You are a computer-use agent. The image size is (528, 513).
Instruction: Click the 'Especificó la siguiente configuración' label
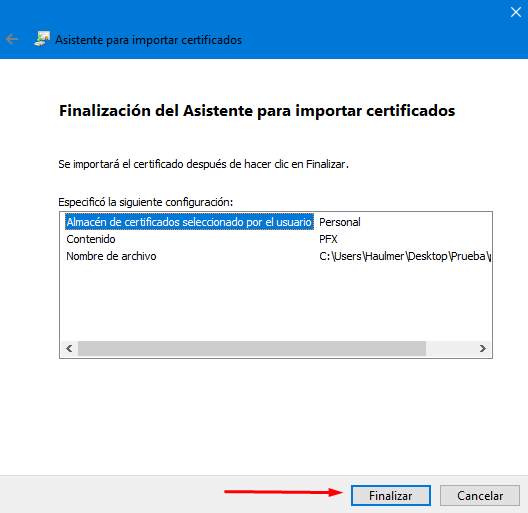click(145, 202)
